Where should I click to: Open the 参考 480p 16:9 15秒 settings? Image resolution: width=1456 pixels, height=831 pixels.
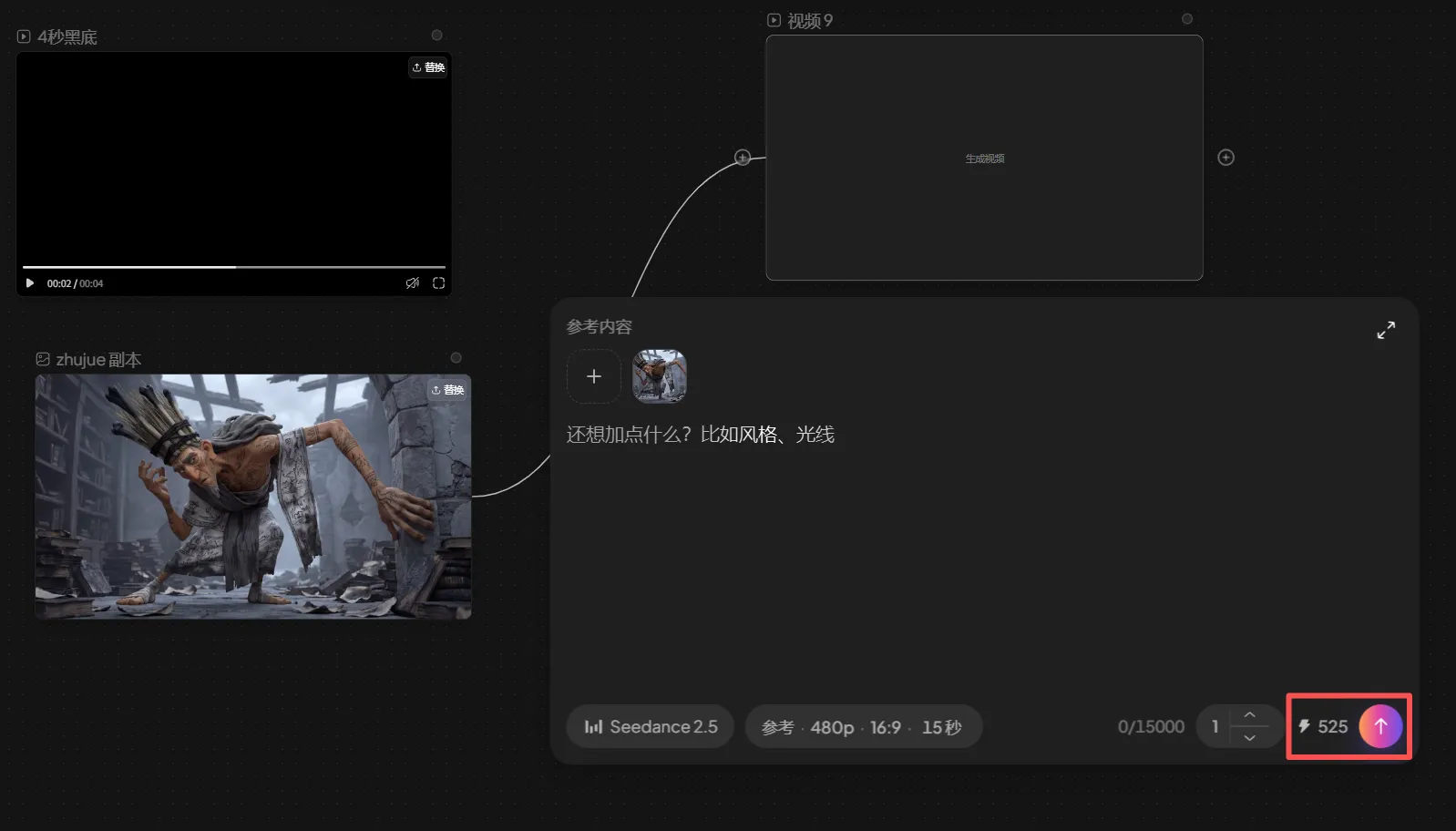coord(863,726)
